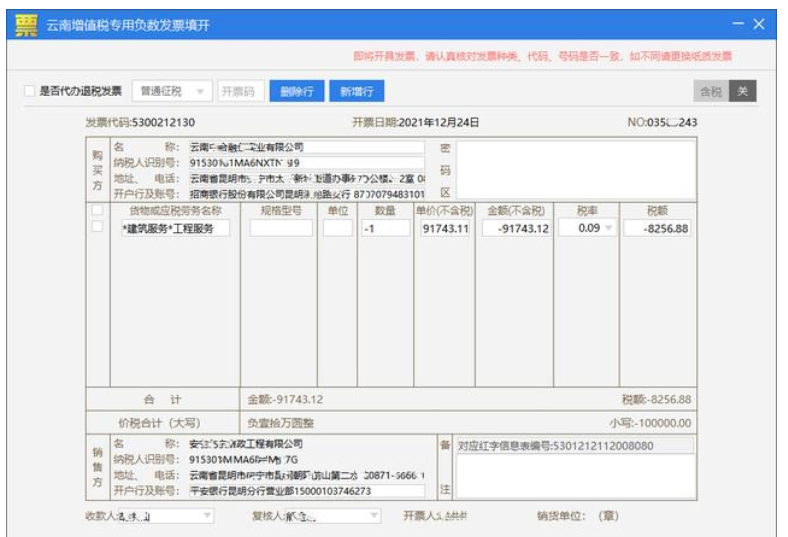The height and width of the screenshot is (537, 788).
Task: Click the 金额(不含税) column header
Action: click(516, 210)
